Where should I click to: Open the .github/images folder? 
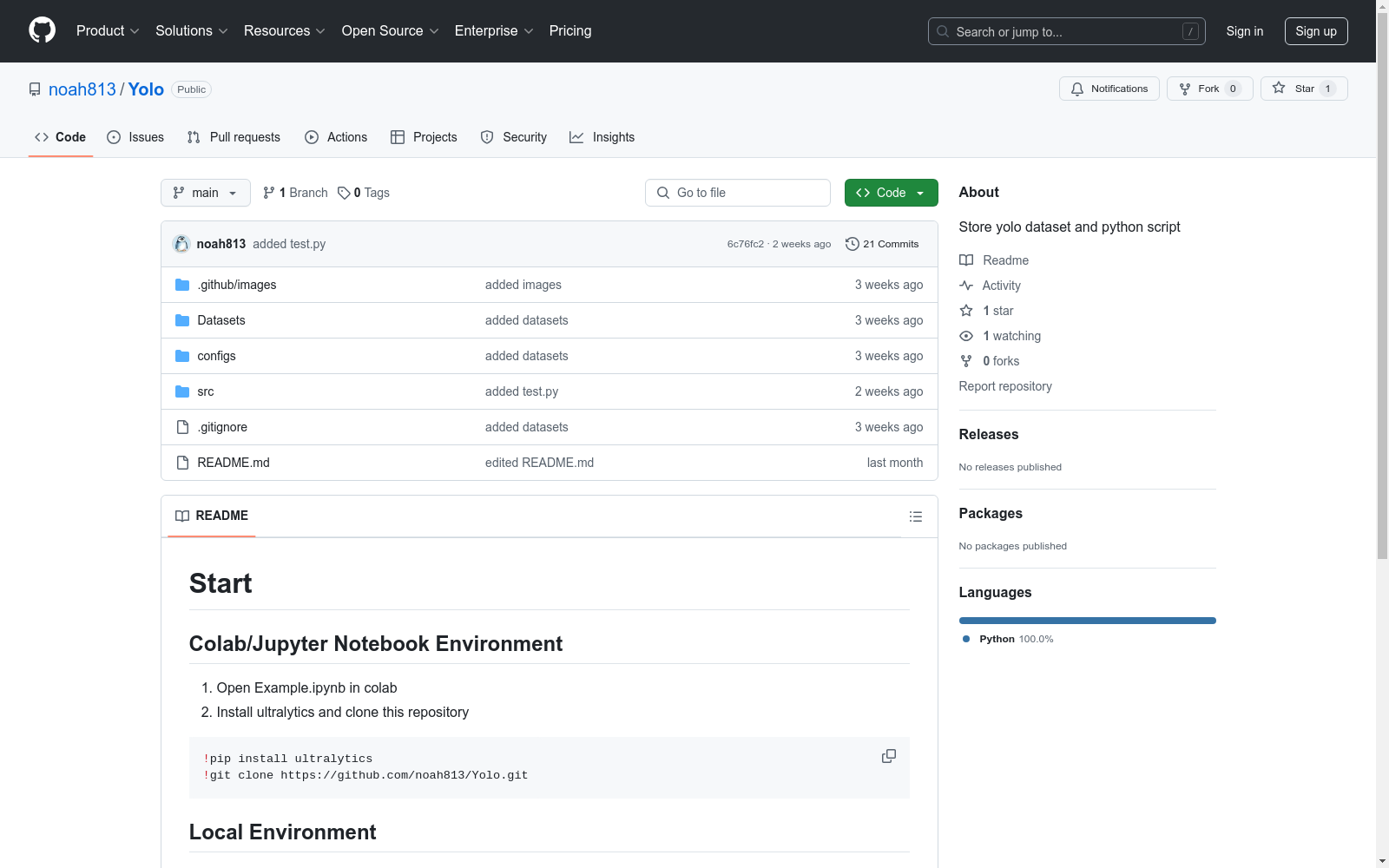coord(237,285)
